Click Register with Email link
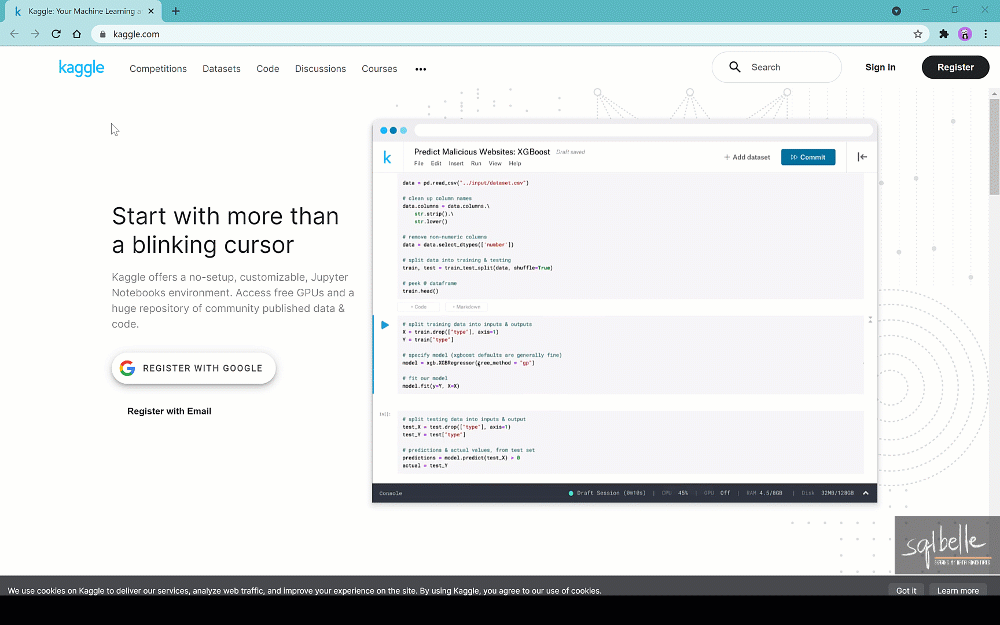 point(169,411)
